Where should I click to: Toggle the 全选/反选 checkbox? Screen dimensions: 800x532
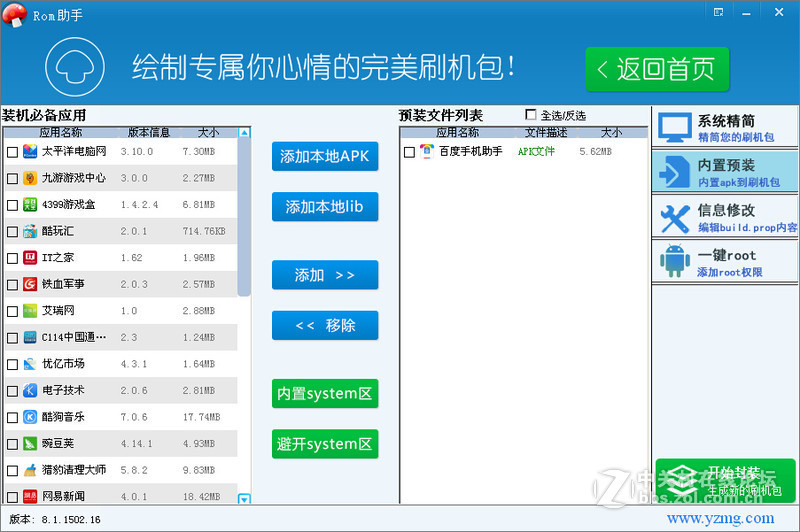tap(531, 115)
